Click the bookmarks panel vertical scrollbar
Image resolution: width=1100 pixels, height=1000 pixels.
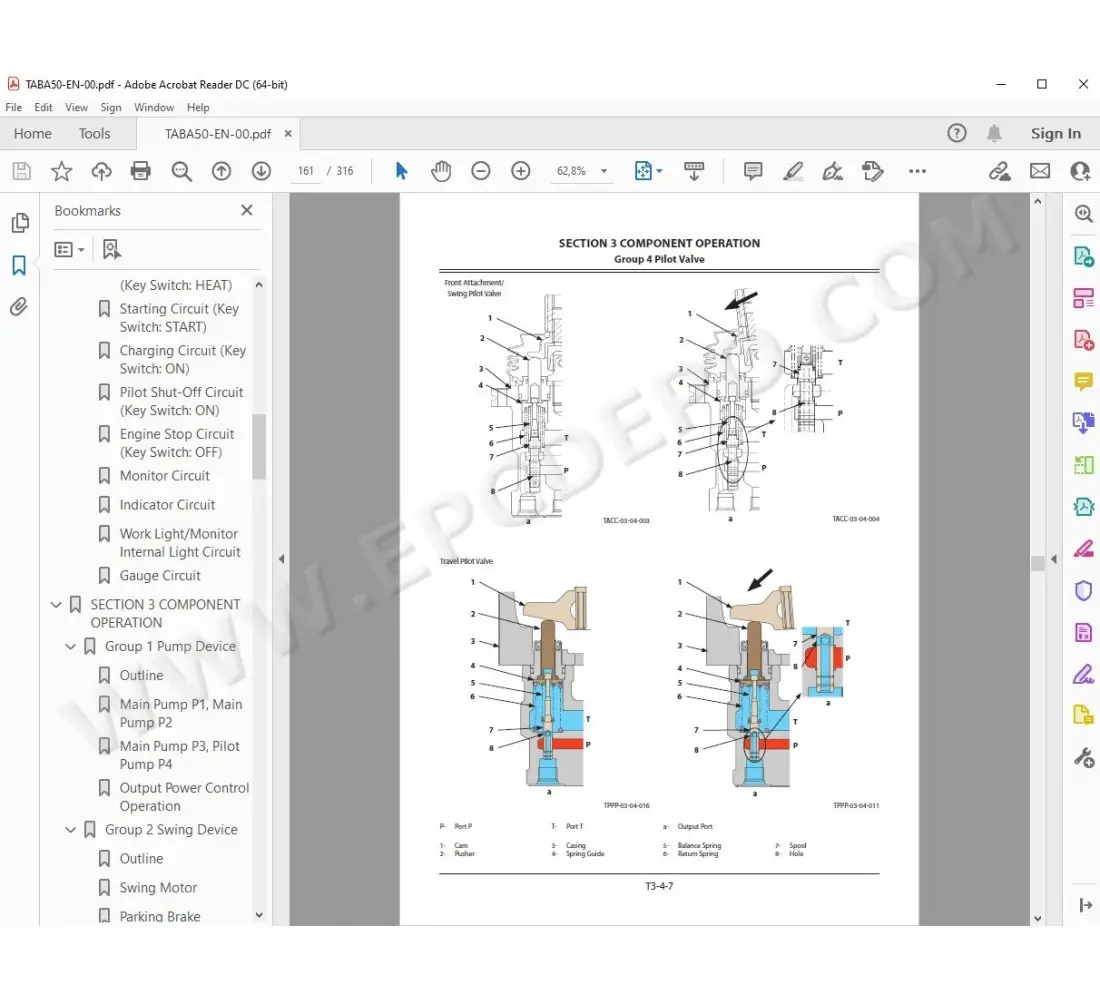click(259, 446)
